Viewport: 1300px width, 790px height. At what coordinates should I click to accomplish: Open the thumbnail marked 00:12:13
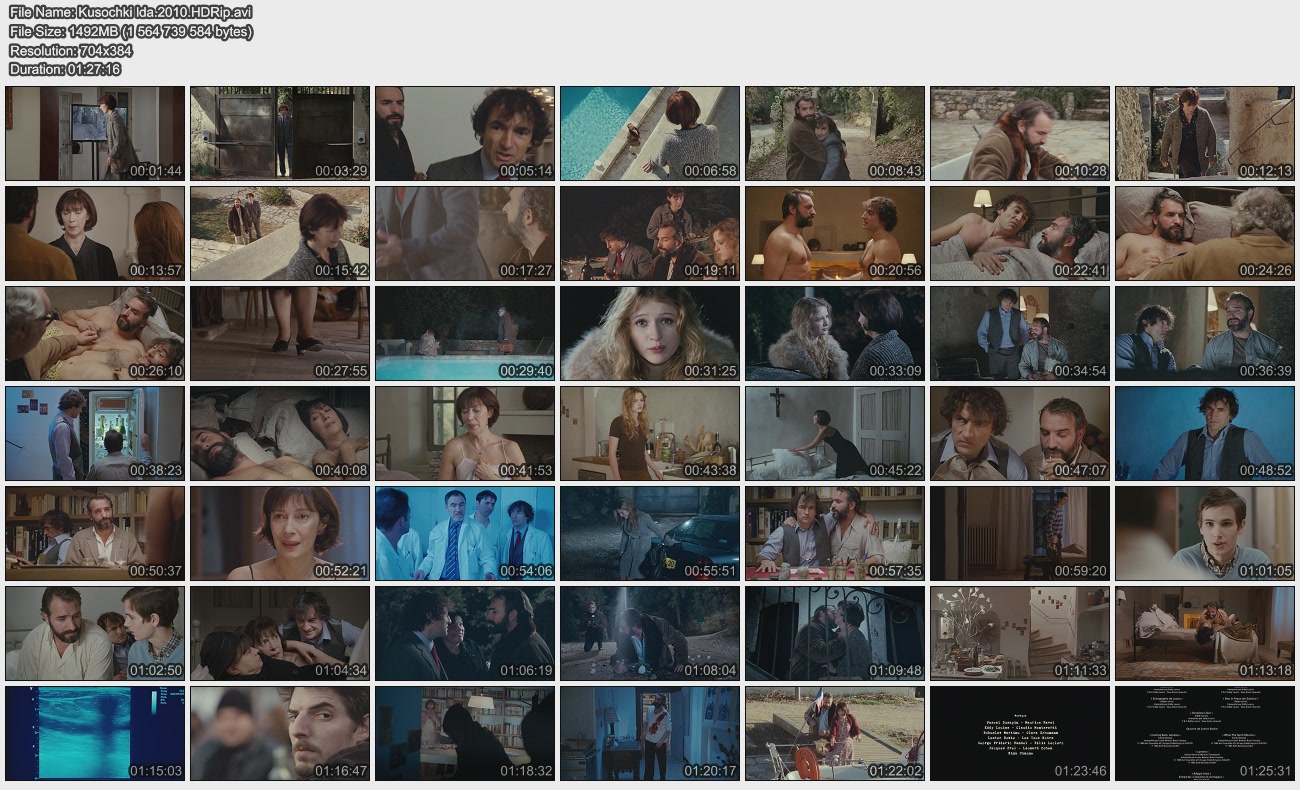1205,133
